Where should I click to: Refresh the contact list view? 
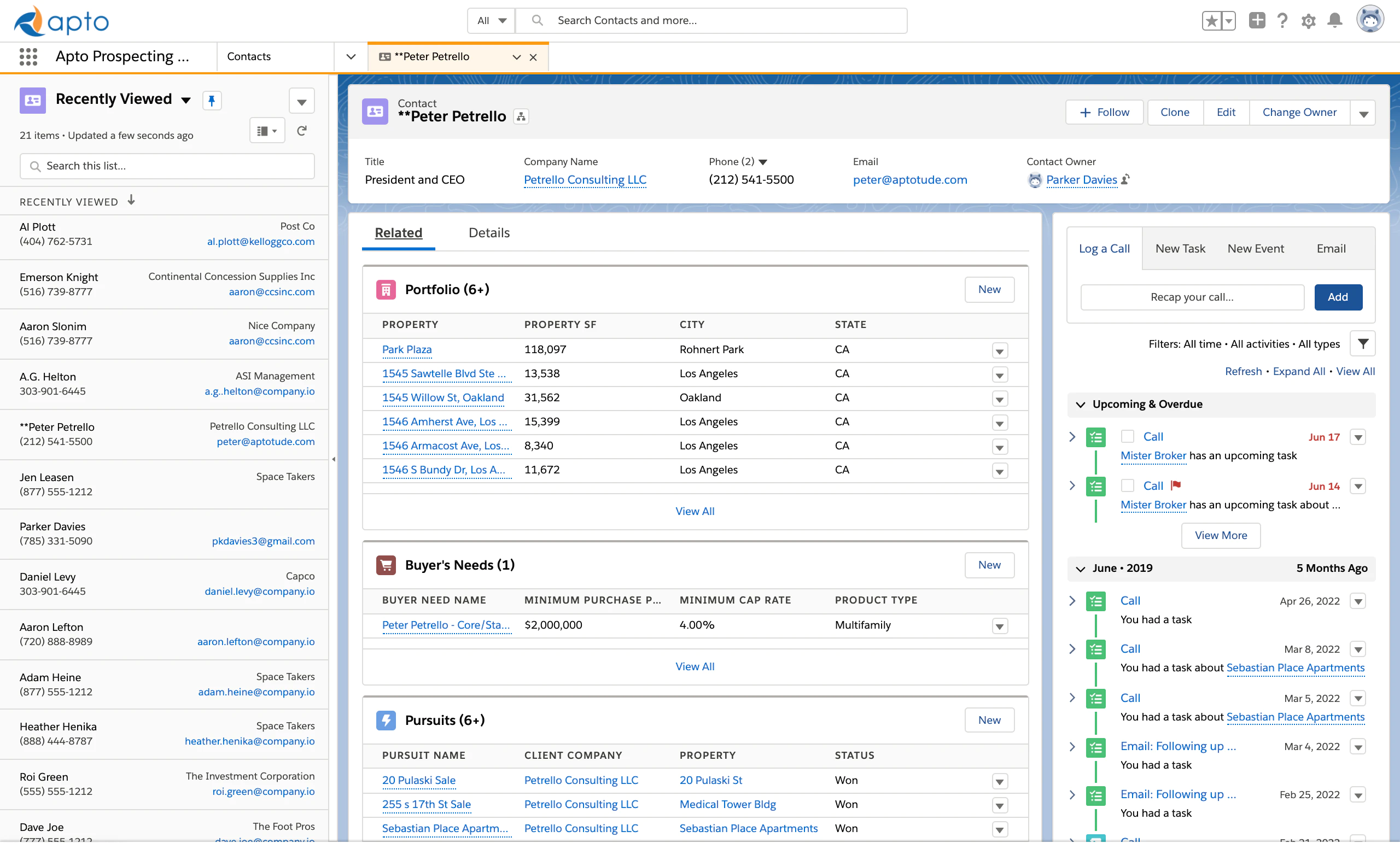[302, 131]
